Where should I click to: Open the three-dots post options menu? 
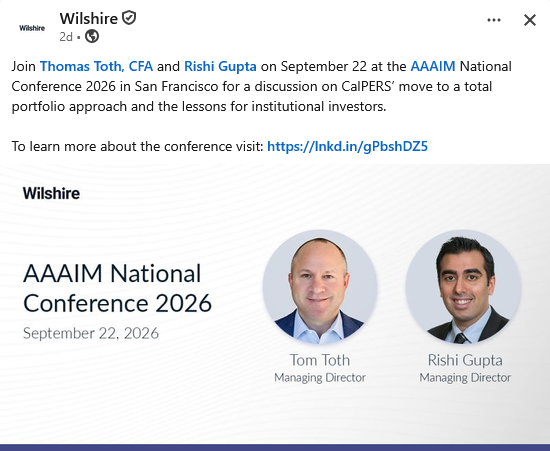[x=494, y=20]
